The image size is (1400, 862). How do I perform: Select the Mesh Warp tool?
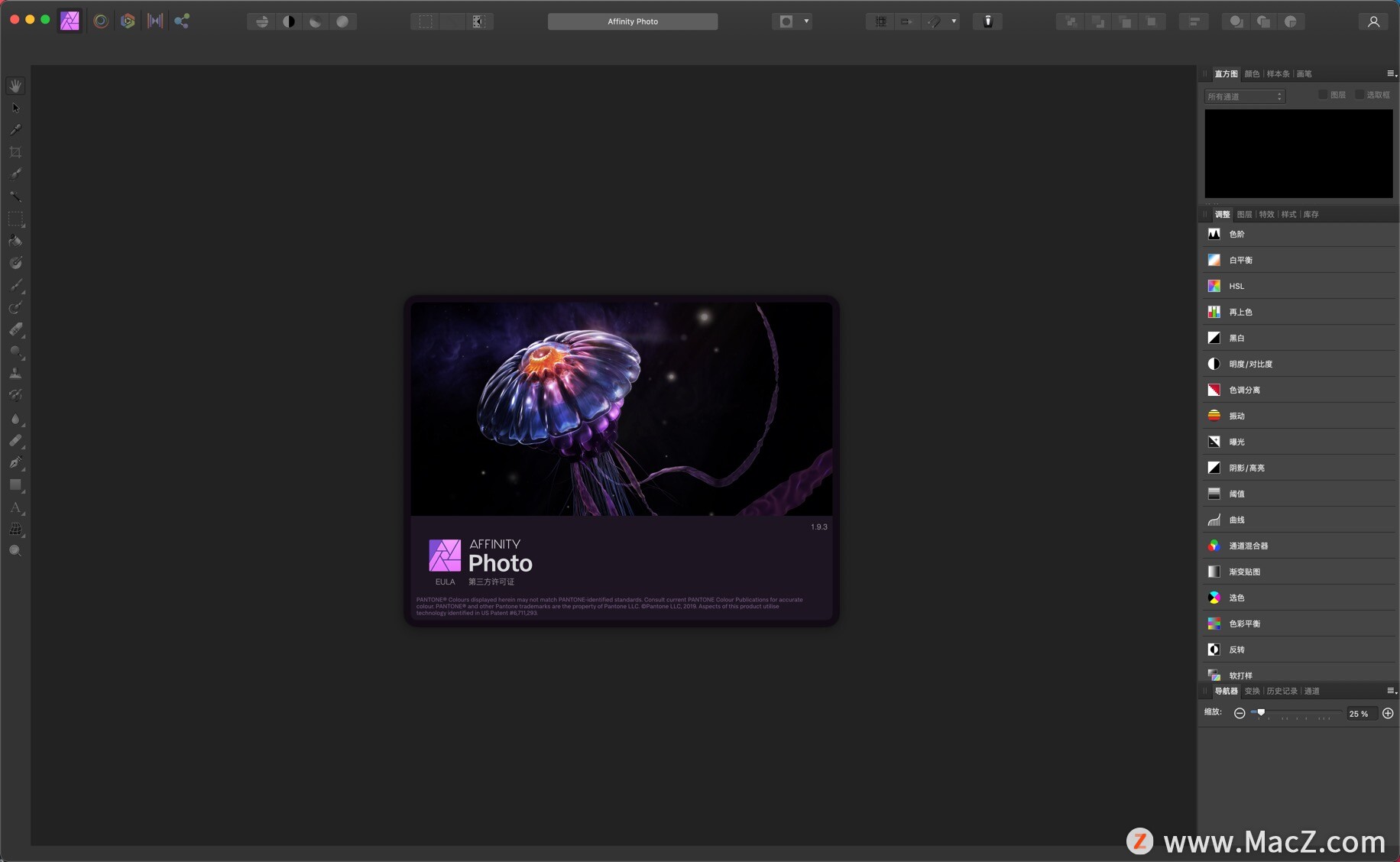tap(15, 529)
